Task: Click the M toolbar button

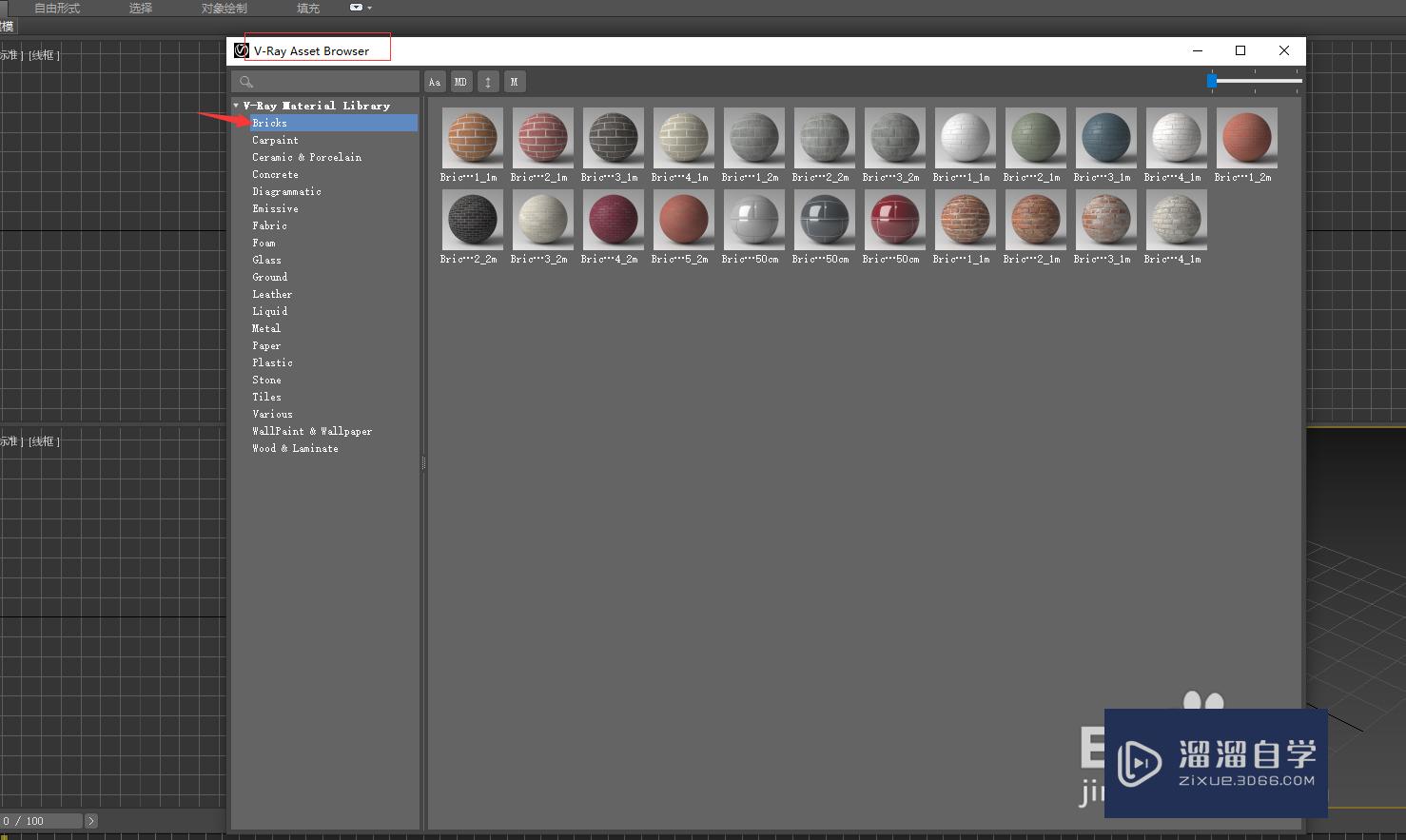Action: pos(514,82)
